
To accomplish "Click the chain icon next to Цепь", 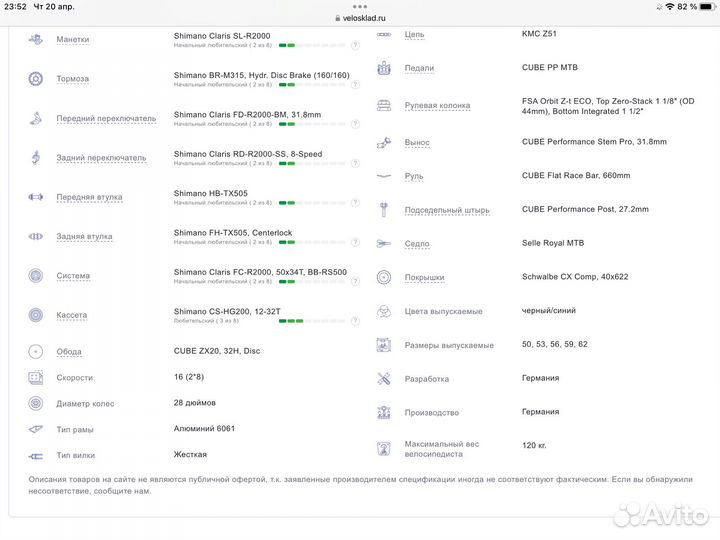I will click(x=384, y=34).
